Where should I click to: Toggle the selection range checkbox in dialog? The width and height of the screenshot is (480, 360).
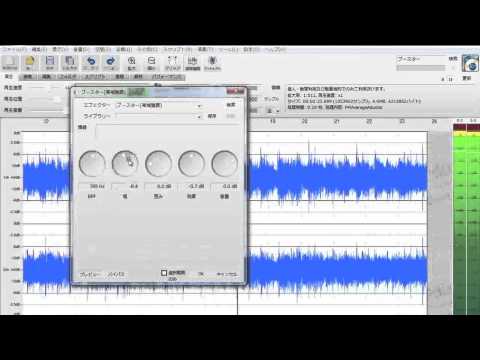coord(164,273)
